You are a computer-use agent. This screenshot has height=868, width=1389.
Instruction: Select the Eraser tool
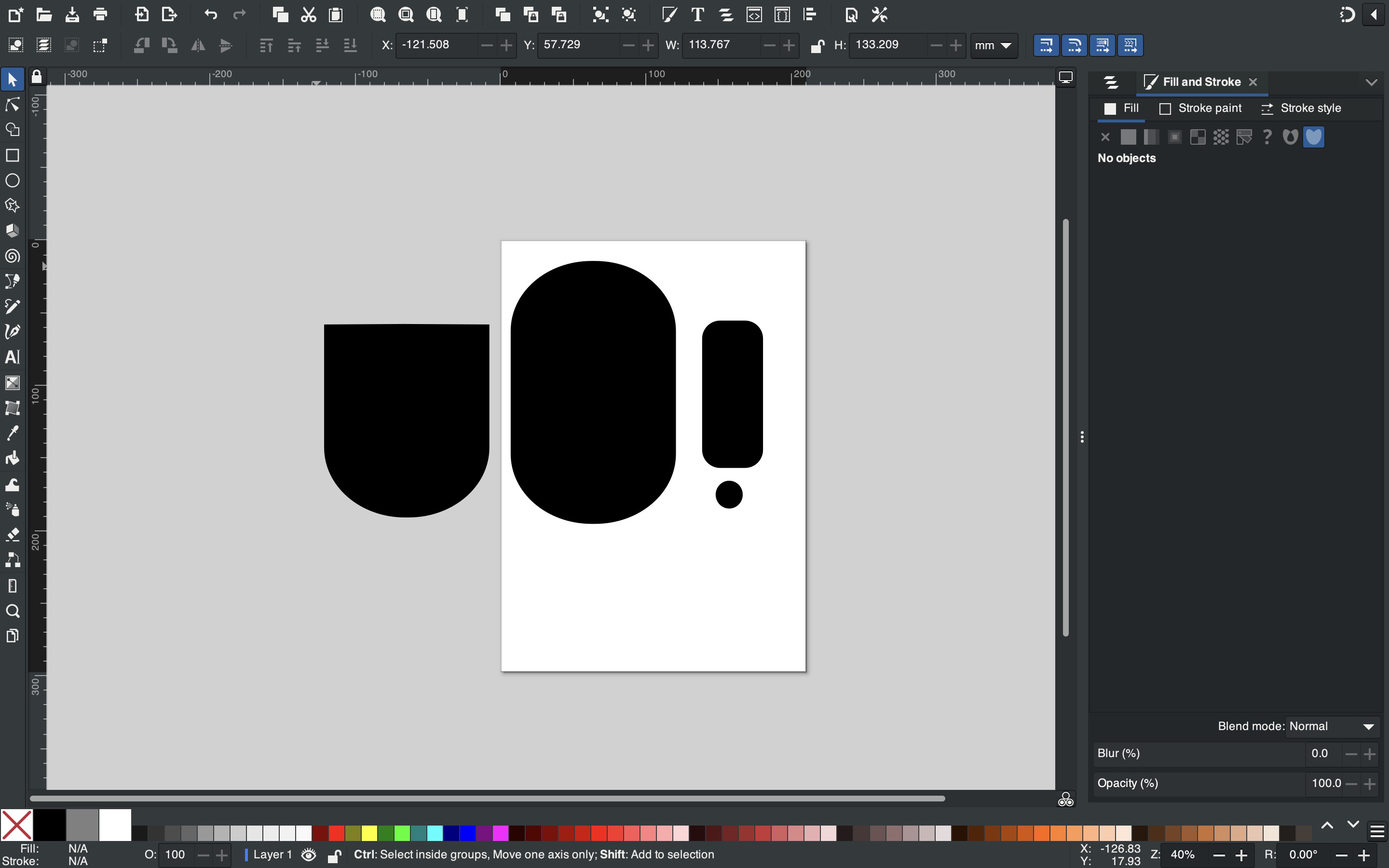(12, 534)
